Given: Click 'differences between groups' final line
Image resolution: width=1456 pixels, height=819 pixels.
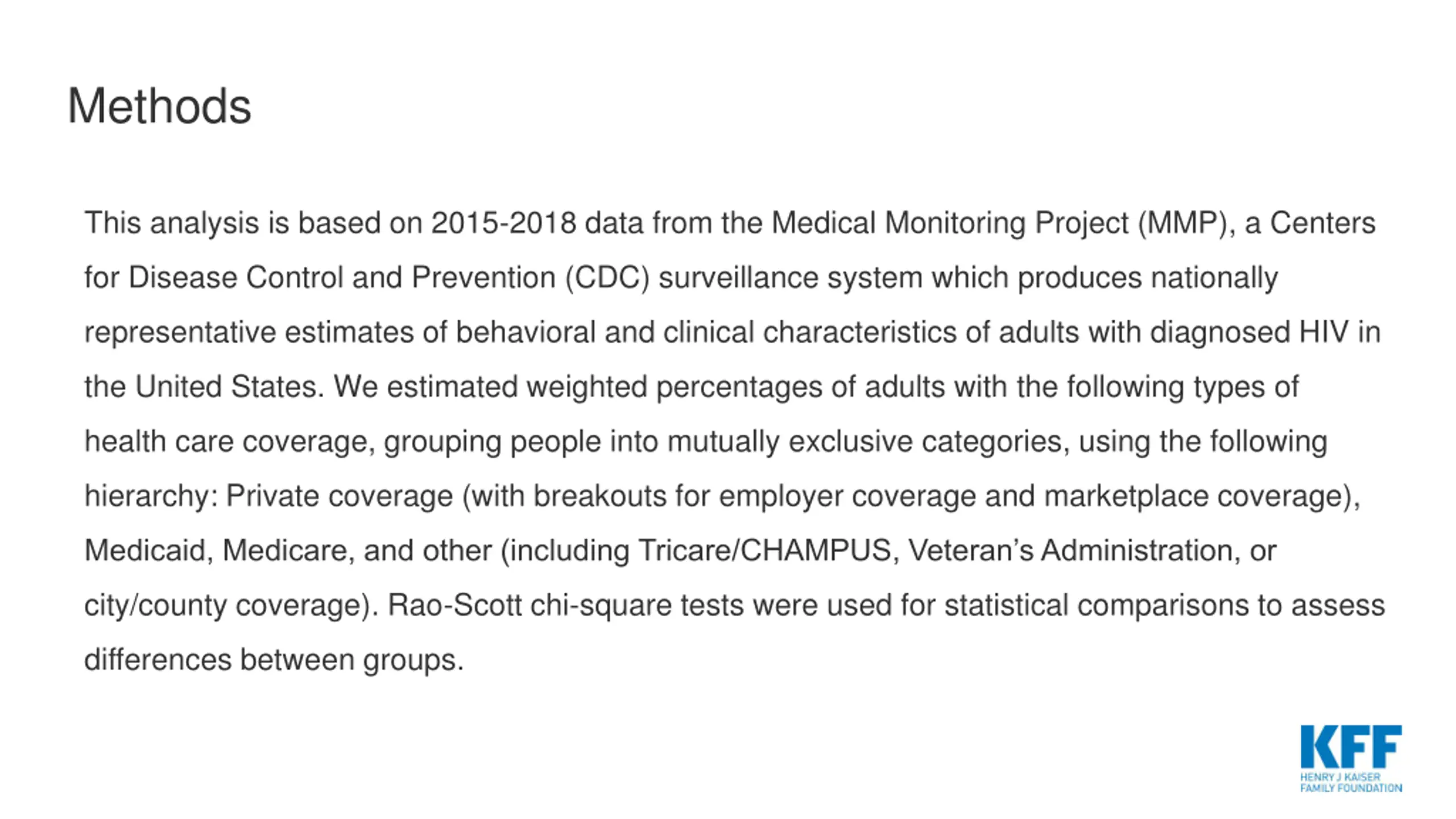Looking at the screenshot, I should (274, 660).
